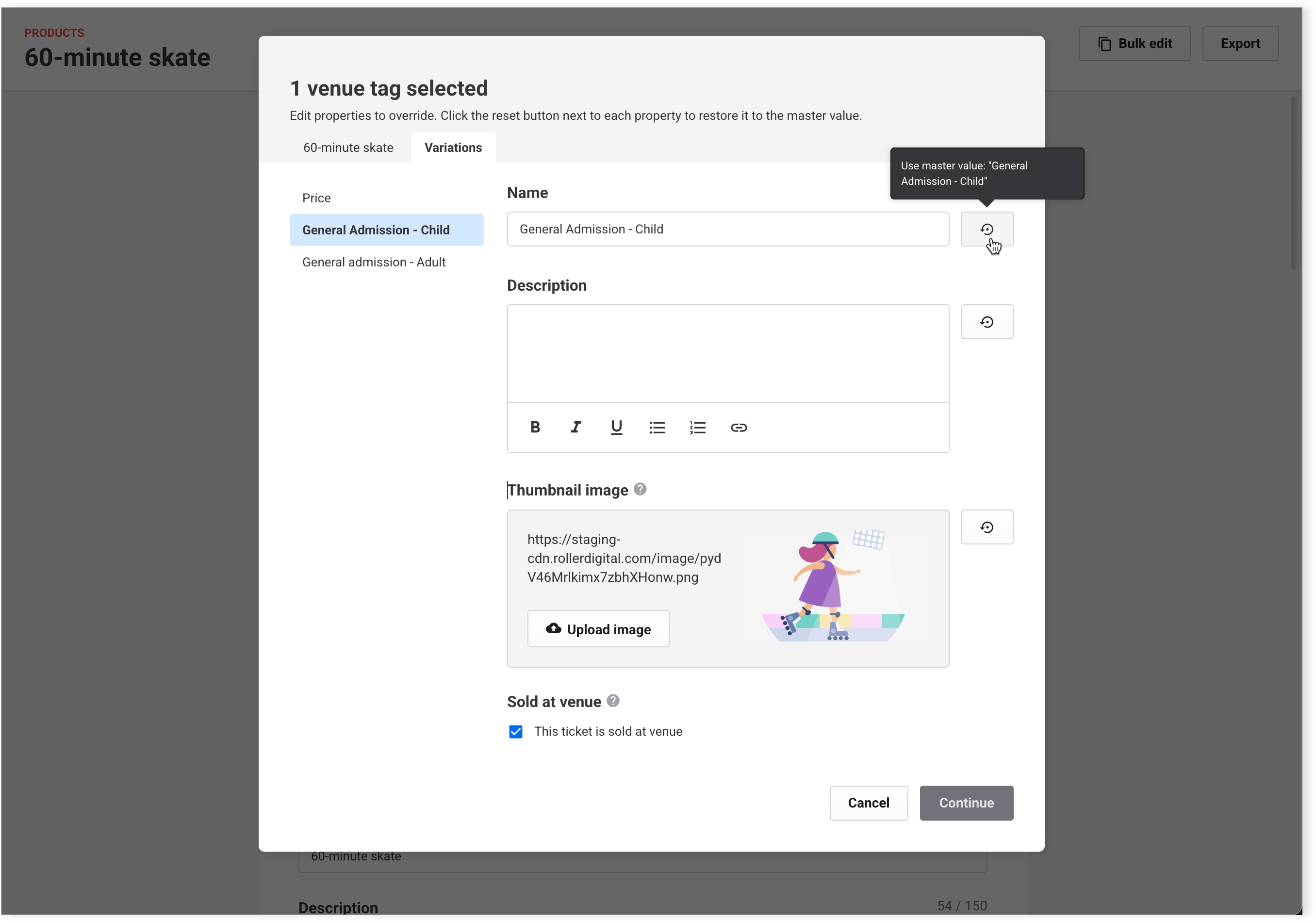Click the Upload image button

point(598,629)
